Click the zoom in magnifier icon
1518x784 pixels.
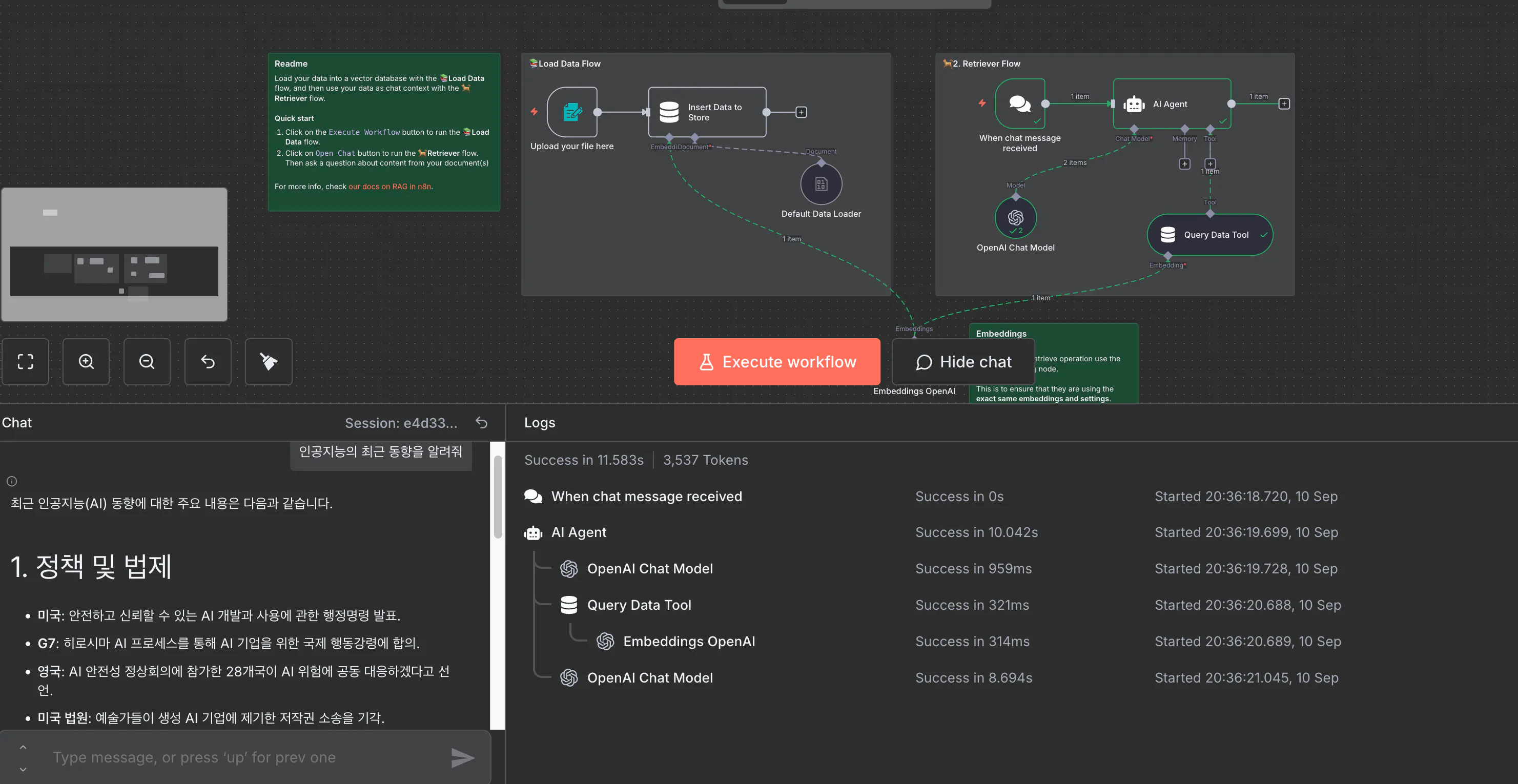pos(86,362)
